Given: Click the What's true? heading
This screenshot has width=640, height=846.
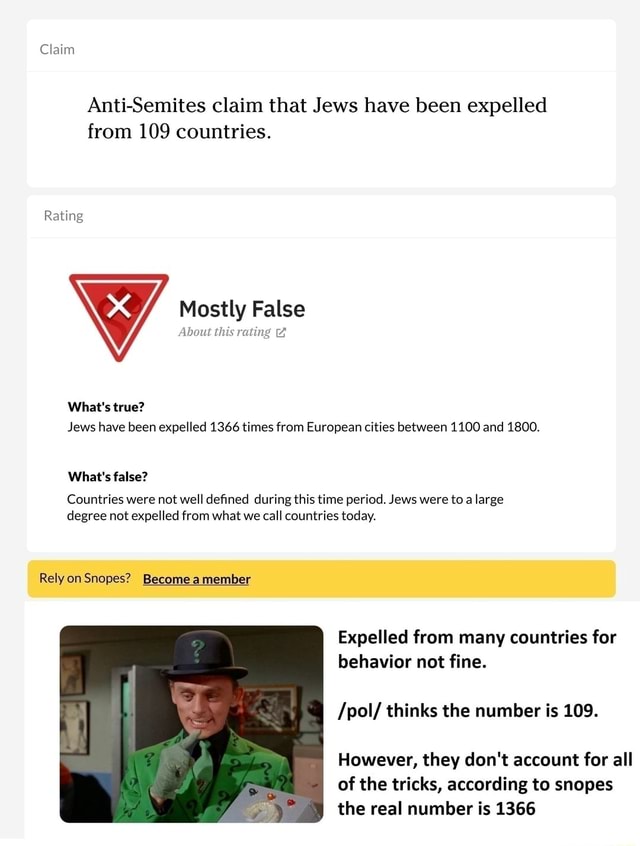Looking at the screenshot, I should [106, 407].
